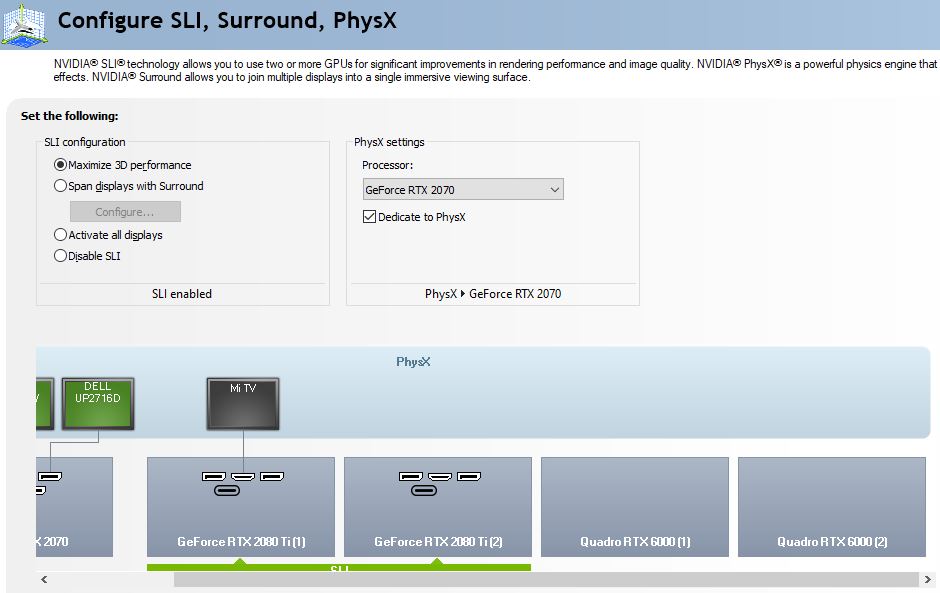Screen dimensions: 940x593
Task: Click USB-C port on RTX 2080 Ti (1)
Action: [x=227, y=490]
